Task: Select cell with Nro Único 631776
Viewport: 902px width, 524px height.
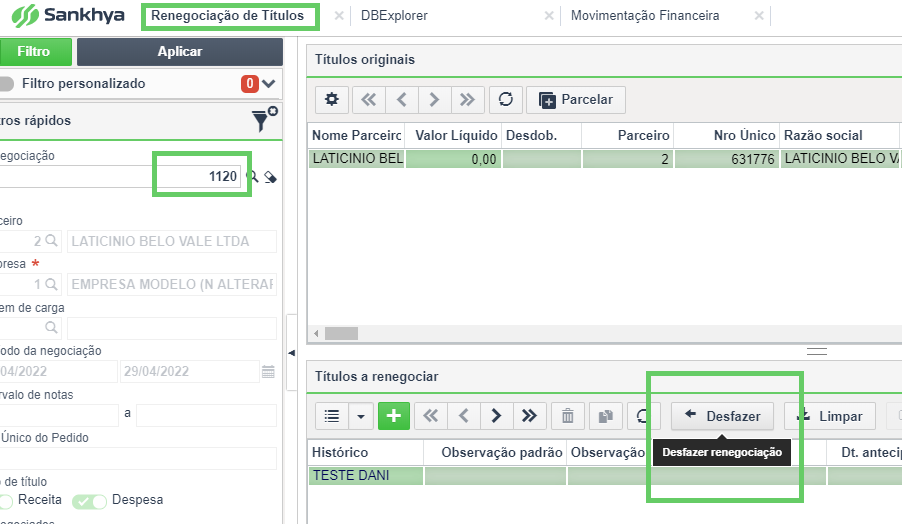Action: point(727,159)
